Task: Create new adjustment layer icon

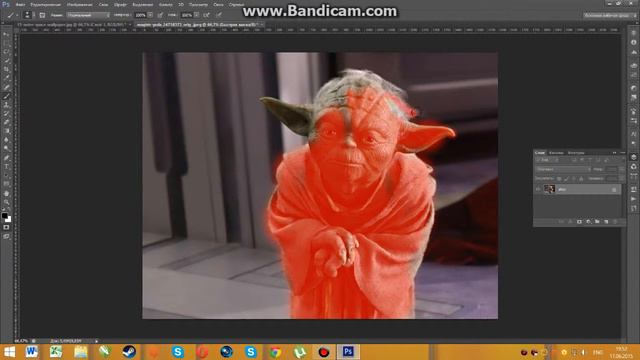Action: coord(589,222)
